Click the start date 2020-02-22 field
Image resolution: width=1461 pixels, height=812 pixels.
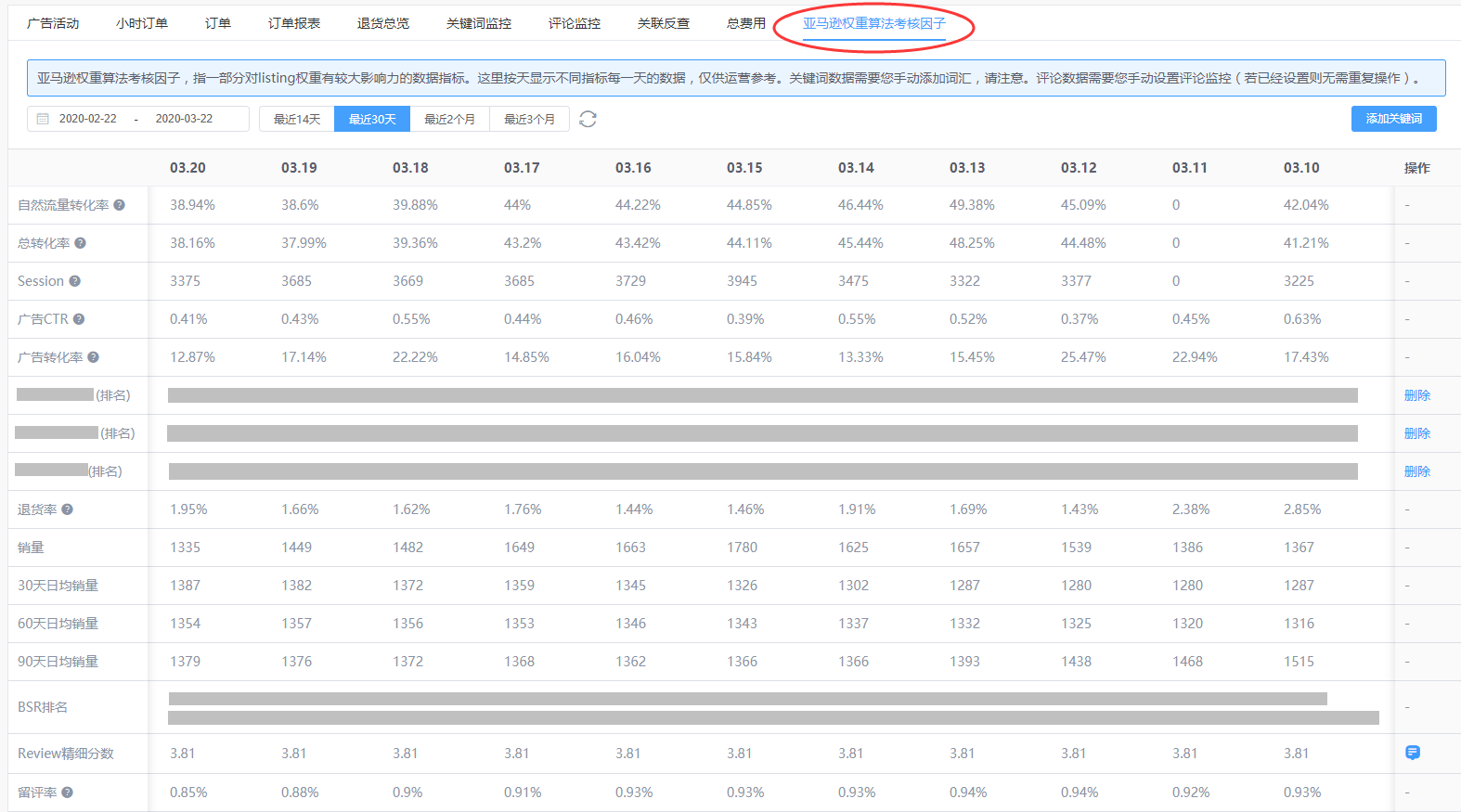tap(88, 119)
